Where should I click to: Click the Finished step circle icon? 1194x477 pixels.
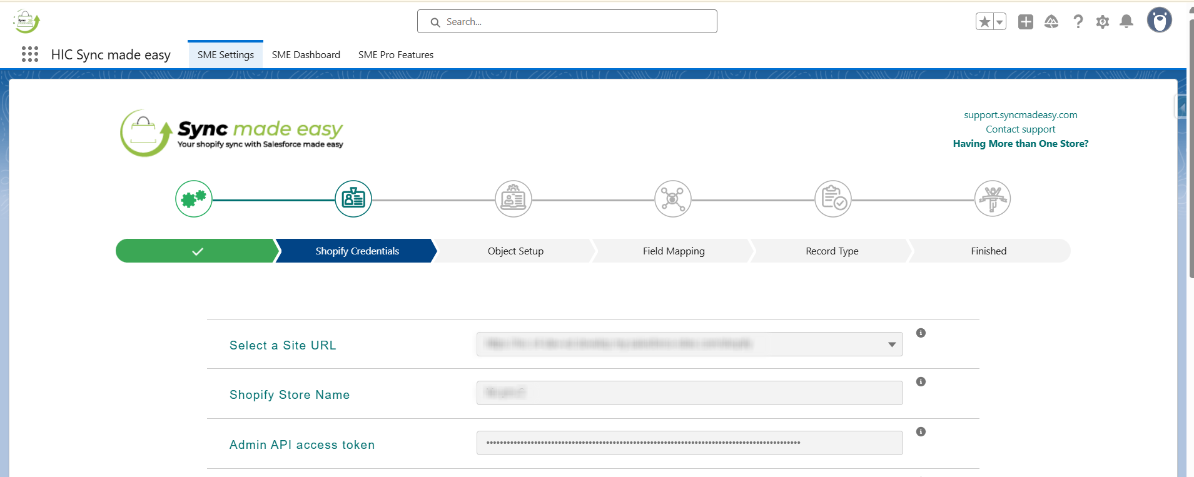point(993,199)
